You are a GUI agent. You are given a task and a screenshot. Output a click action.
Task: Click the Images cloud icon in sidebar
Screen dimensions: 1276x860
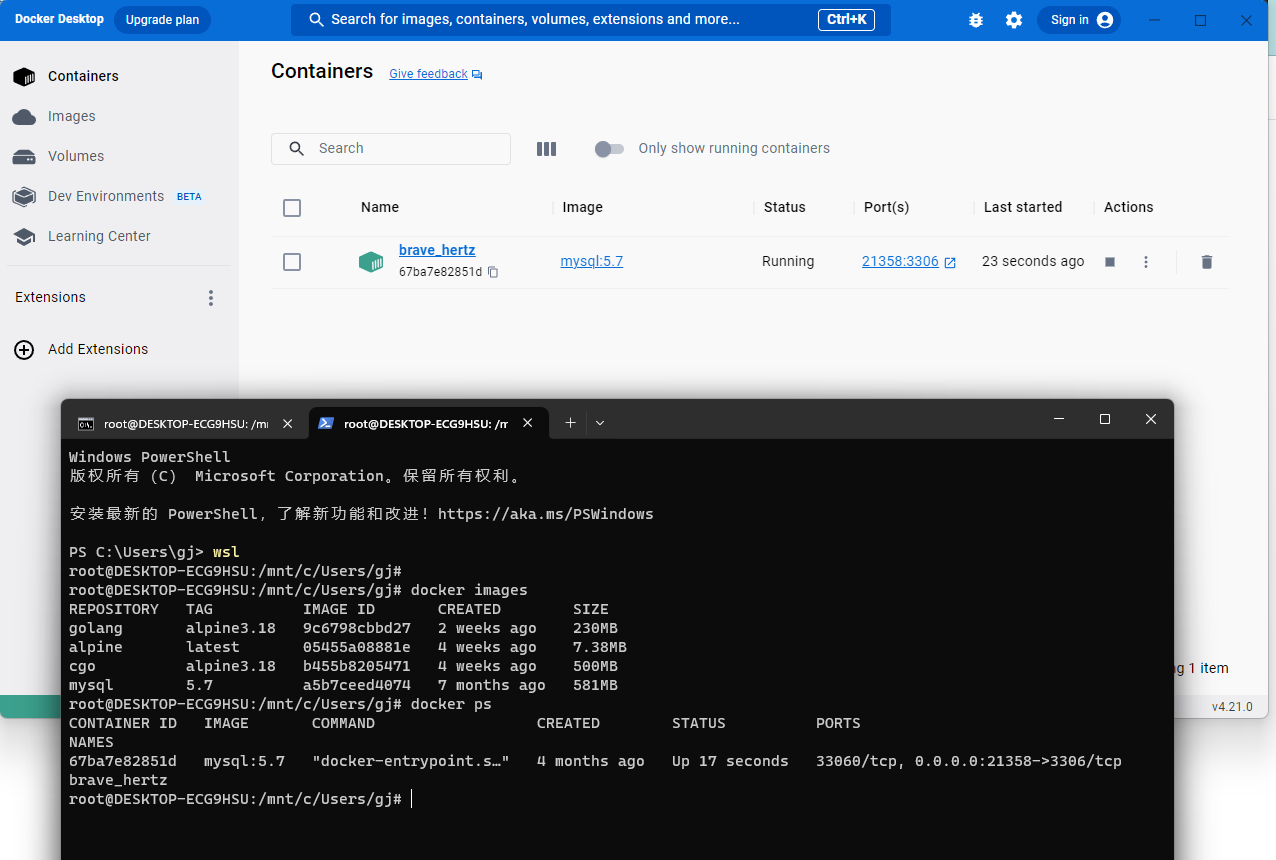24,117
